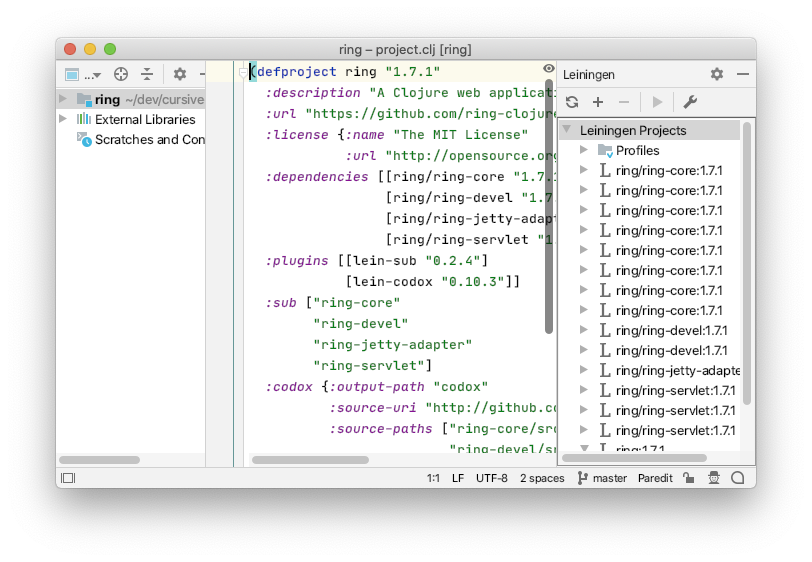Click the "ring-servlet" string in :sub

click(369, 366)
